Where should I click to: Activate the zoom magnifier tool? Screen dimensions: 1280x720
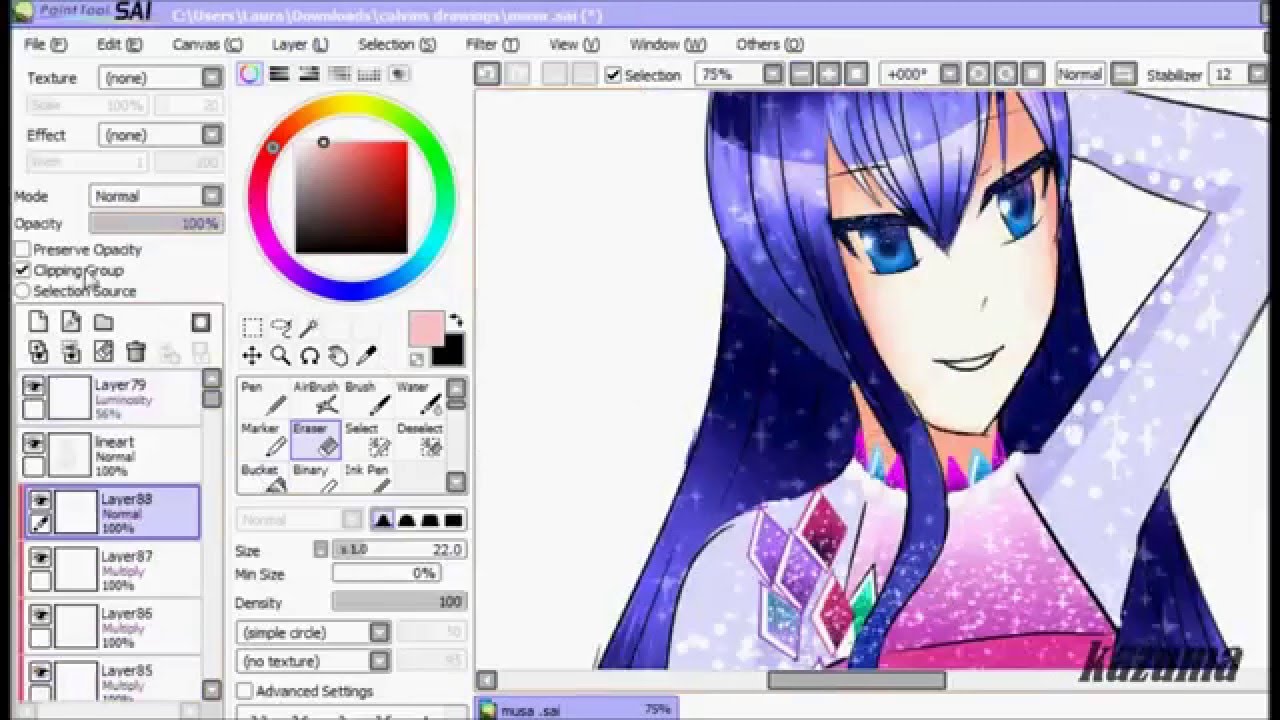click(281, 356)
